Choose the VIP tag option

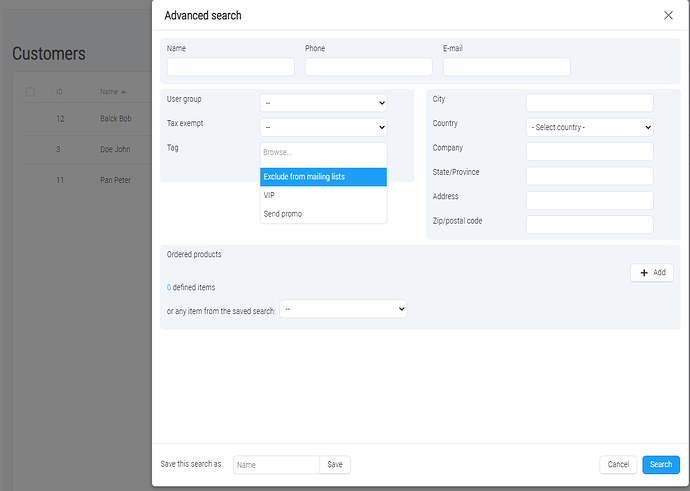click(323, 195)
